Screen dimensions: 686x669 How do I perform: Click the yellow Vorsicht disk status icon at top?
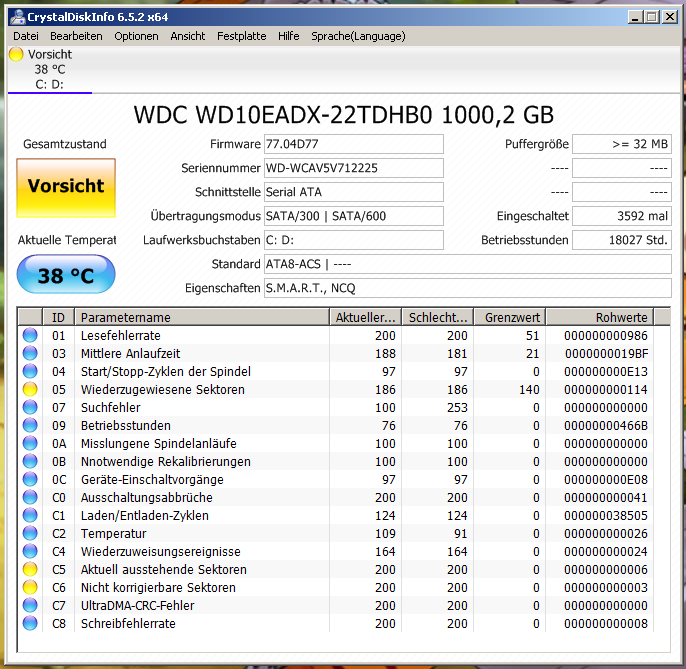[16, 54]
